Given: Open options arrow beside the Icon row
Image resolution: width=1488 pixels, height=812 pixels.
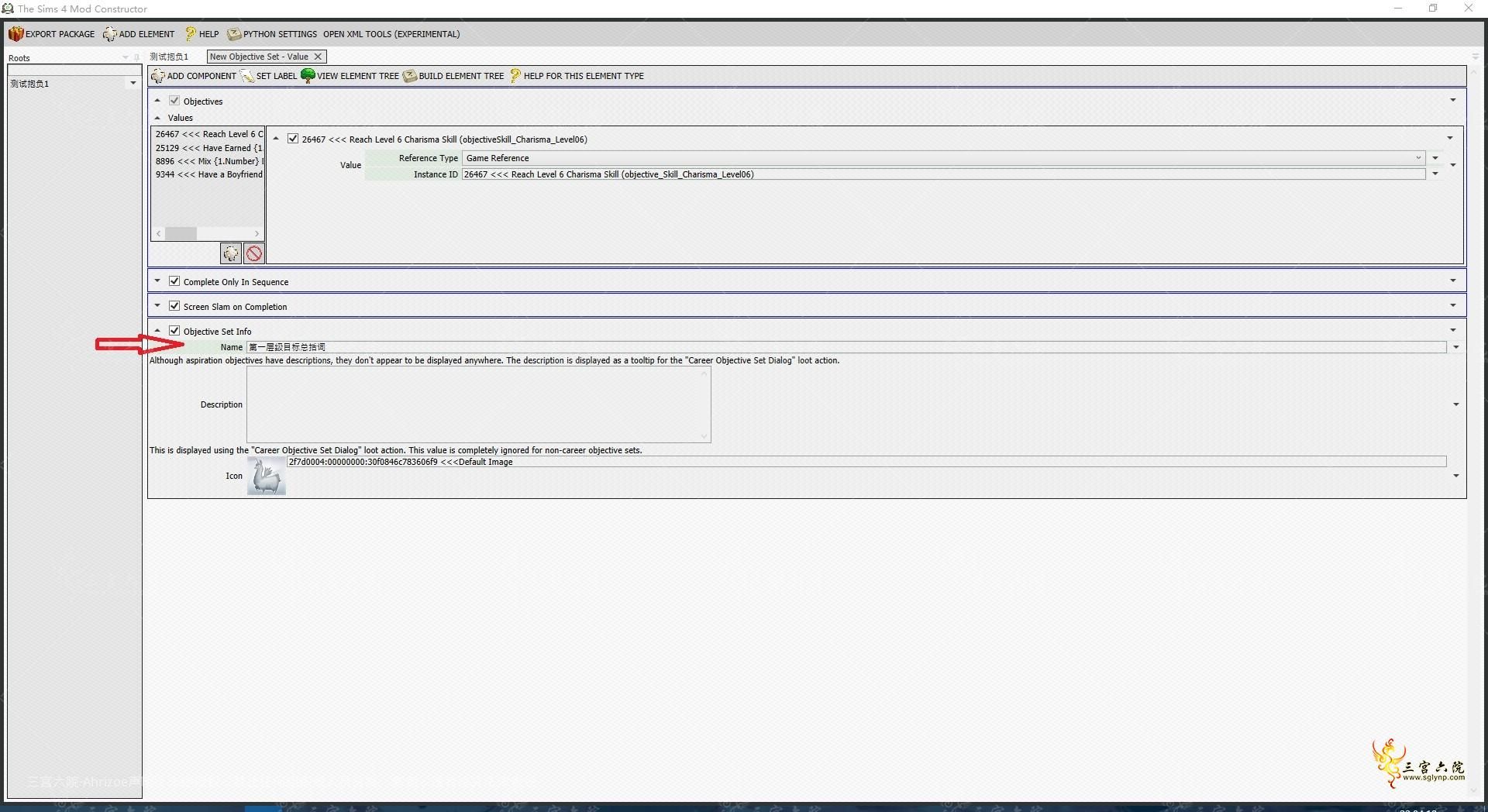Looking at the screenshot, I should [1456, 476].
